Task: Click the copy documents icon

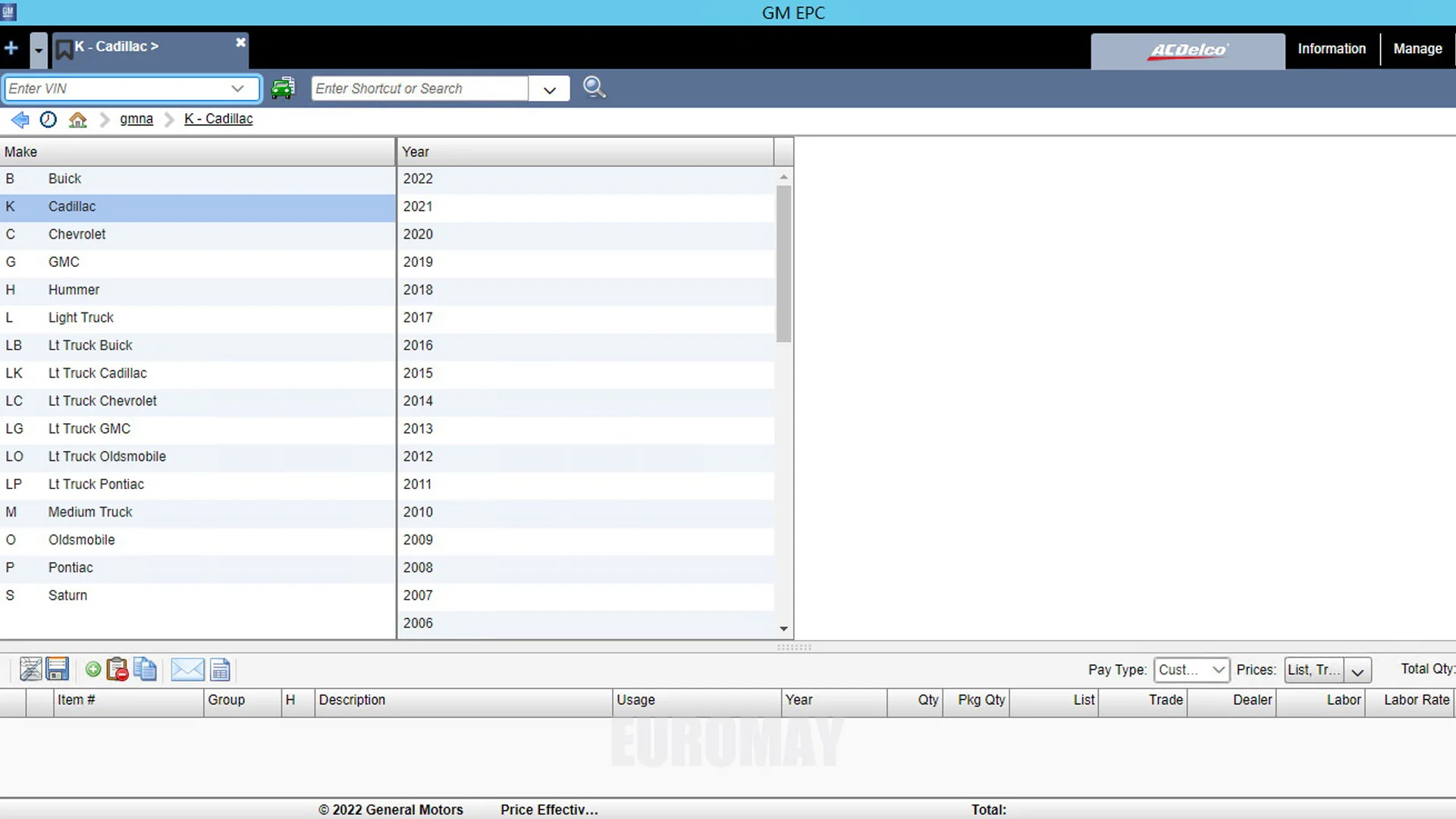Action: click(145, 669)
